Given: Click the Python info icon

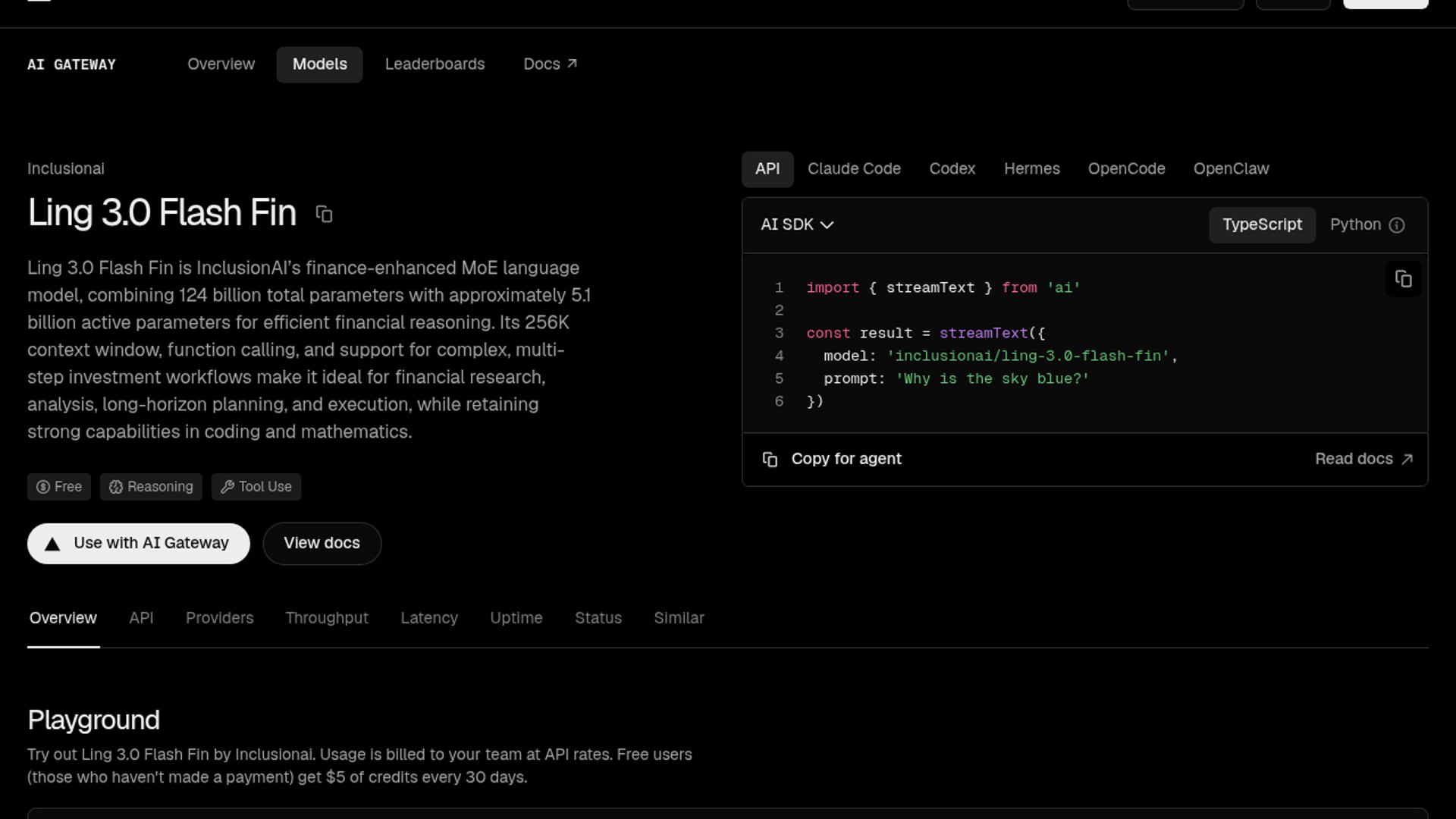Looking at the screenshot, I should click(x=1397, y=225).
